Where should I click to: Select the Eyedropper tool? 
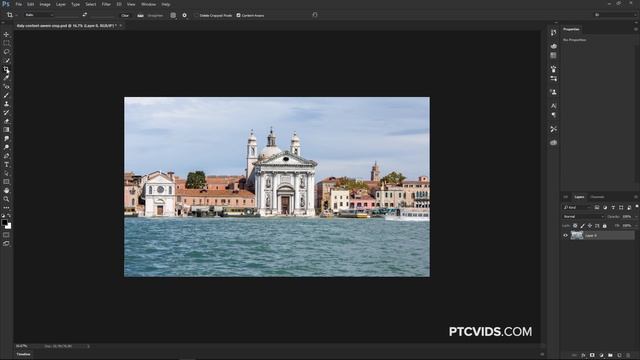[x=6, y=78]
